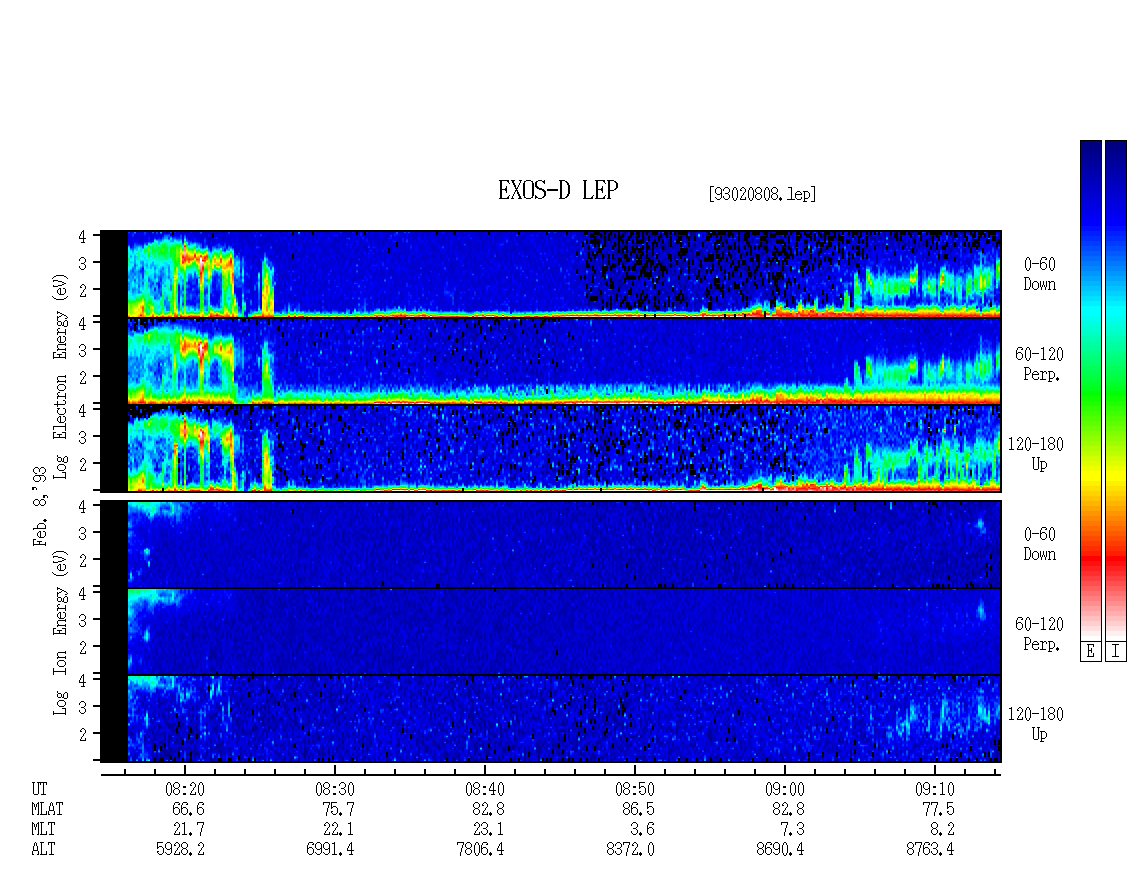Image resolution: width=1130 pixels, height=875 pixels.
Task: Click the boxed E label below color bar
Action: (x=1090, y=652)
